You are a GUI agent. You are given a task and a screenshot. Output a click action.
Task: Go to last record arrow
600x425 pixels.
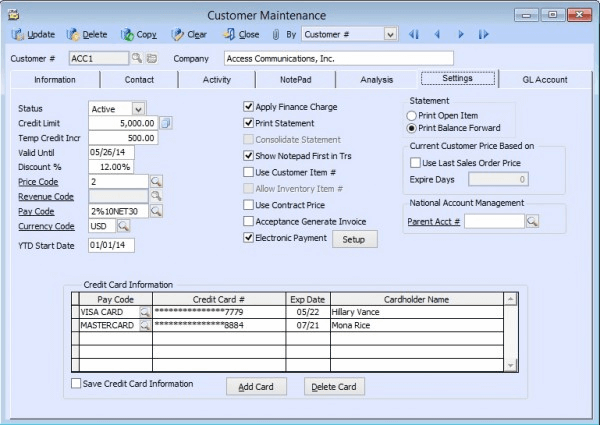(x=483, y=34)
